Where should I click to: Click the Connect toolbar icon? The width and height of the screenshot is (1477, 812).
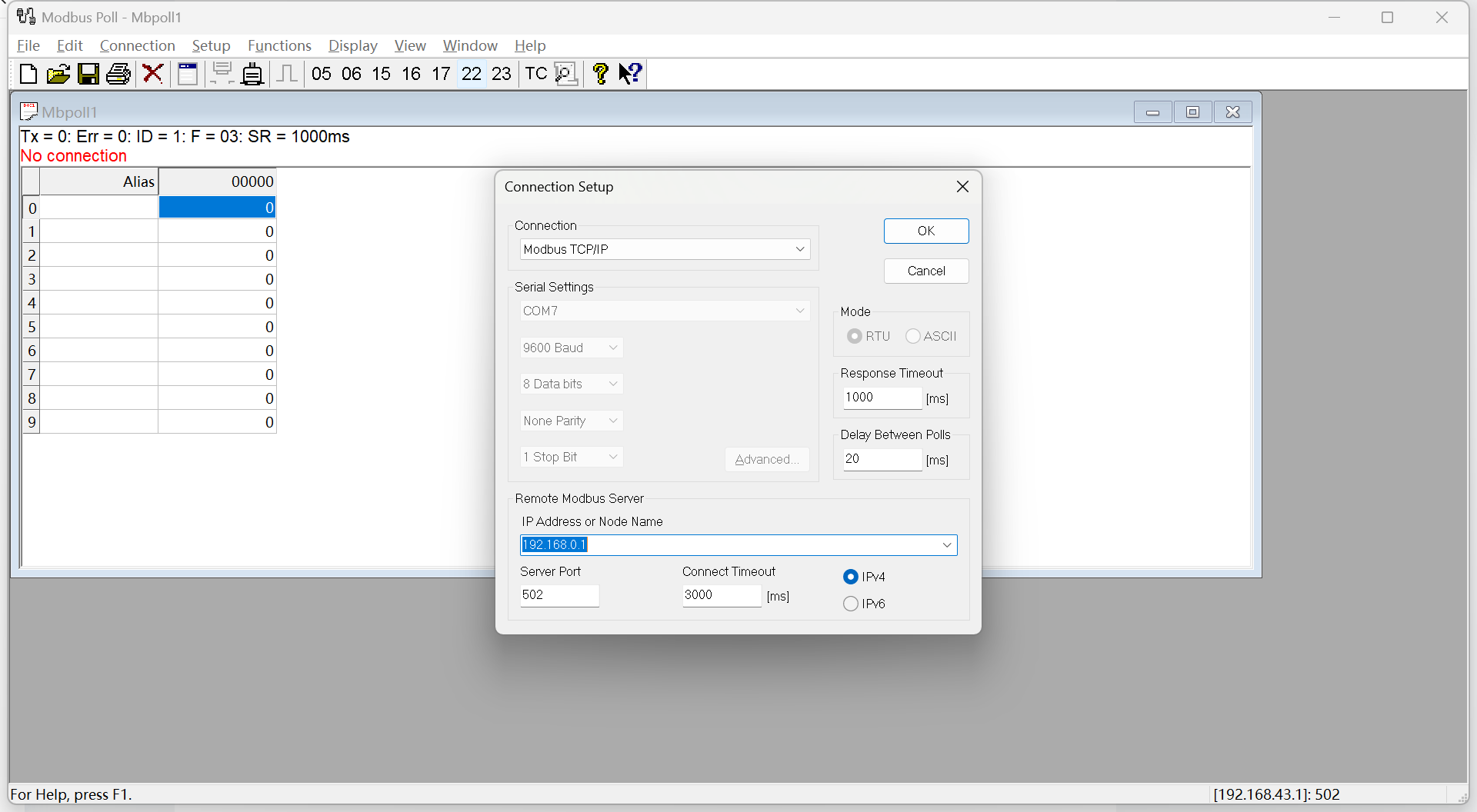coord(222,74)
